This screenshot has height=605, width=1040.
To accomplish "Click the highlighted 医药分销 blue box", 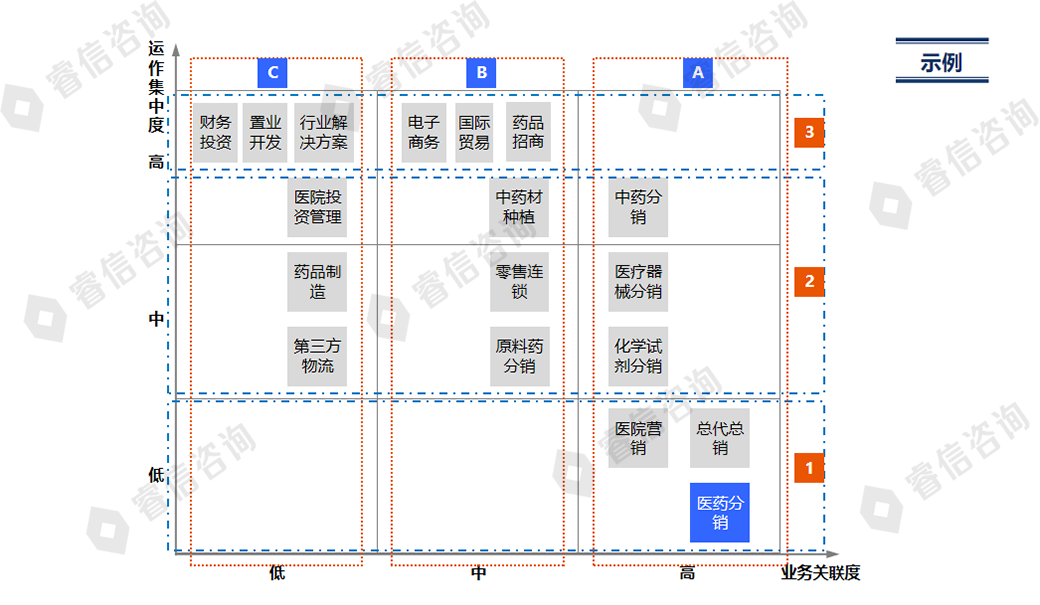I will pos(720,513).
